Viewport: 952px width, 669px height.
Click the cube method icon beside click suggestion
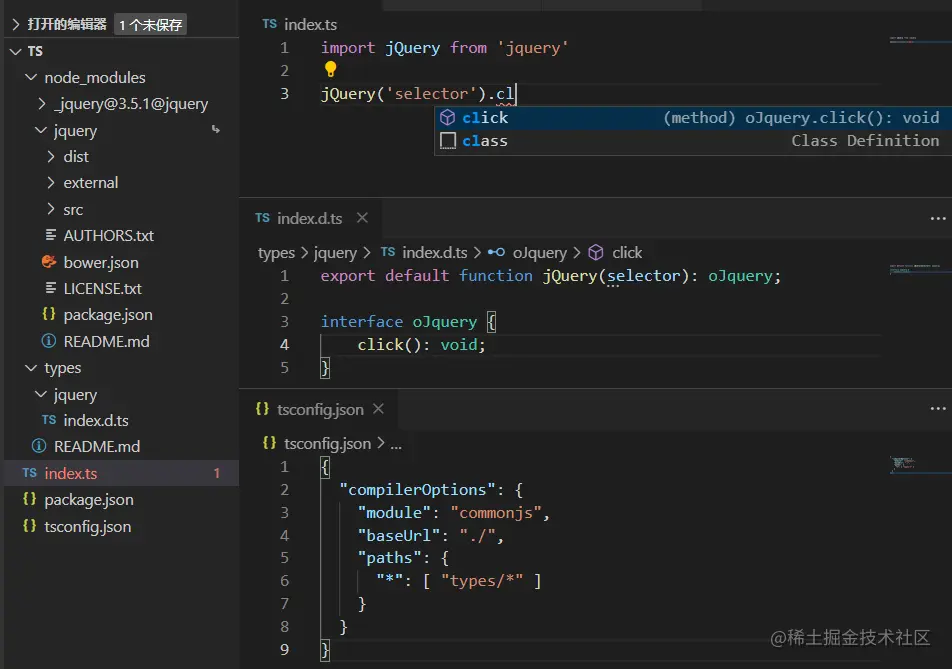pyautogui.click(x=447, y=118)
